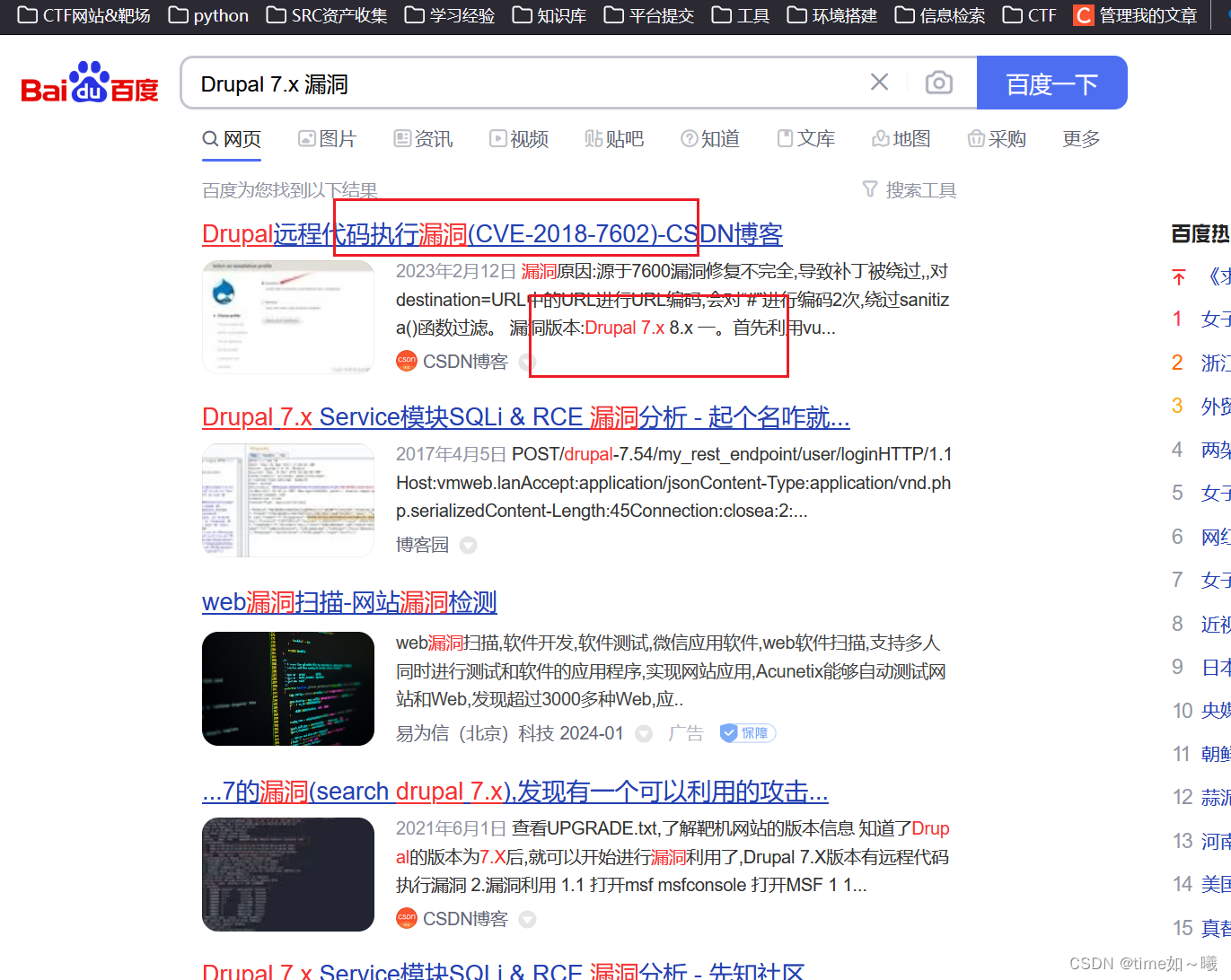Viewport: 1231px width, 980px height.
Task: Expand the dropdown beside the last CSDN博客 source
Action: click(527, 920)
